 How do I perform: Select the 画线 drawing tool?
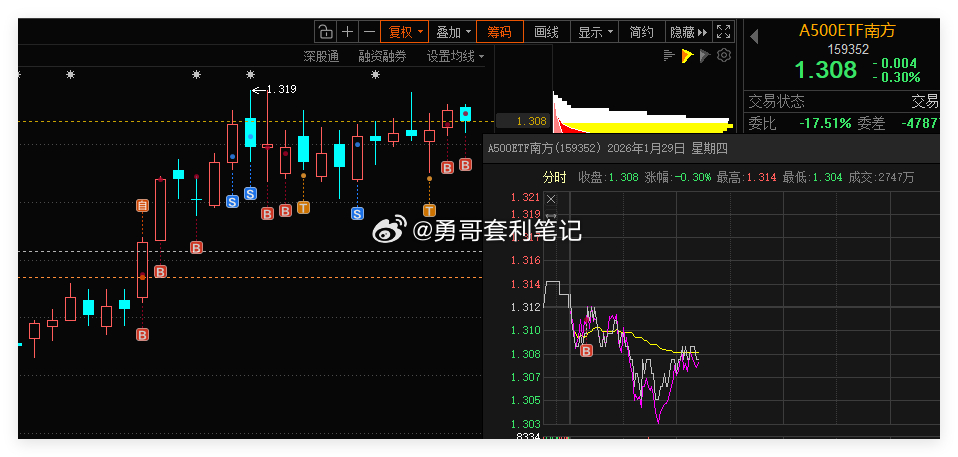tap(546, 32)
